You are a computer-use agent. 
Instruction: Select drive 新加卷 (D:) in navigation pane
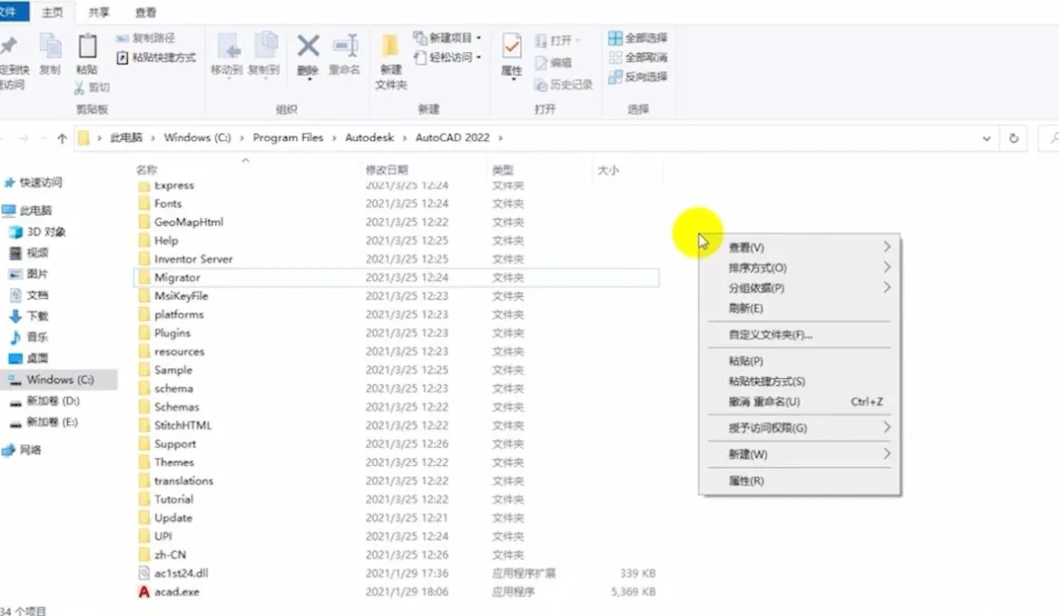click(x=45, y=401)
